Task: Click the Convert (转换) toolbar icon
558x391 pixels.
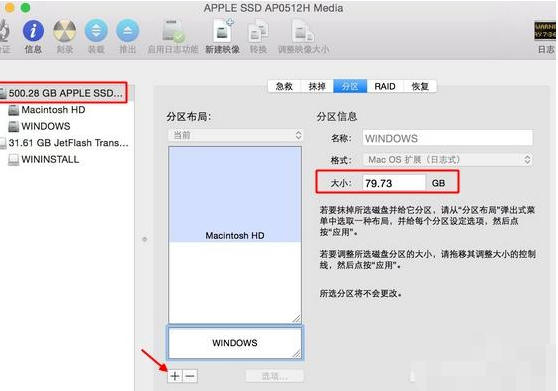Action: point(258,31)
